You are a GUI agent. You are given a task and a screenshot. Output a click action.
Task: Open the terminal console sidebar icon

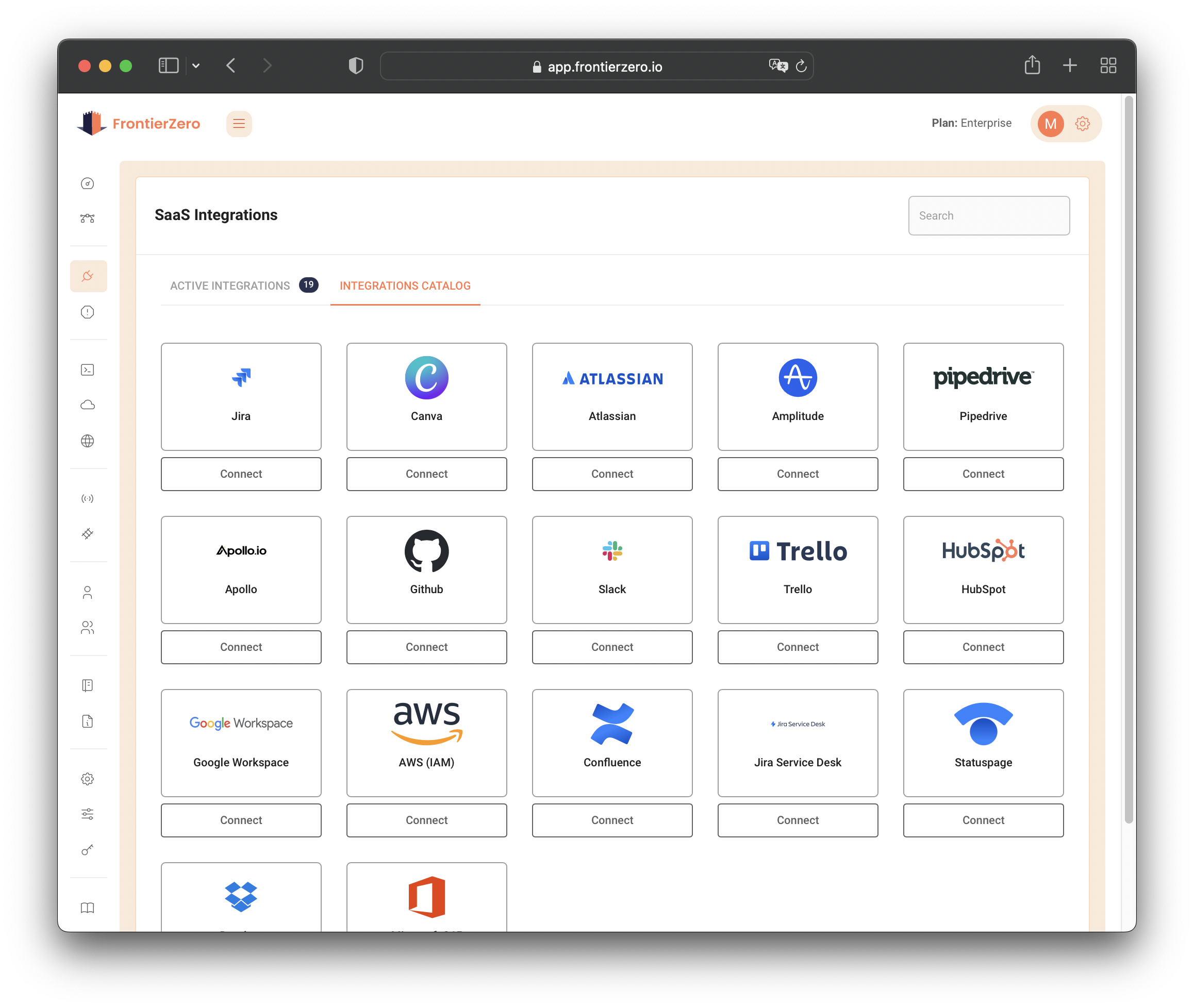tap(88, 371)
